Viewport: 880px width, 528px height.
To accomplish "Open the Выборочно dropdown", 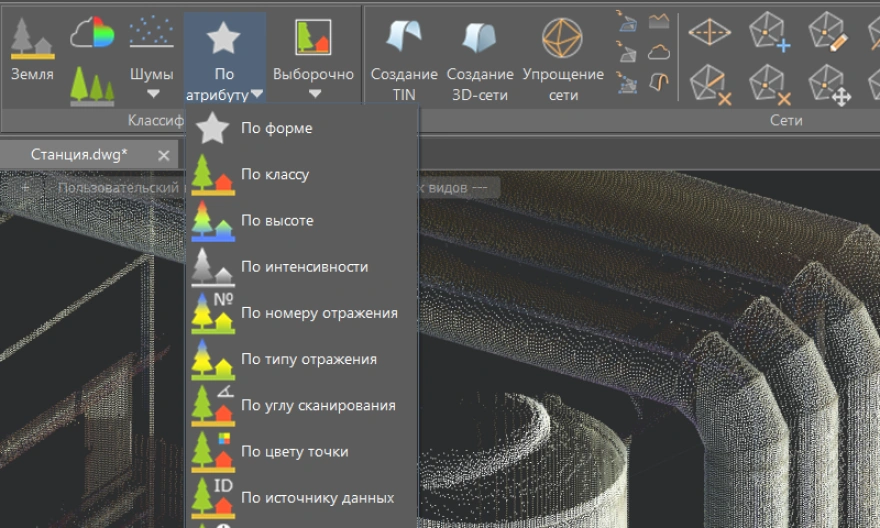I will click(314, 94).
